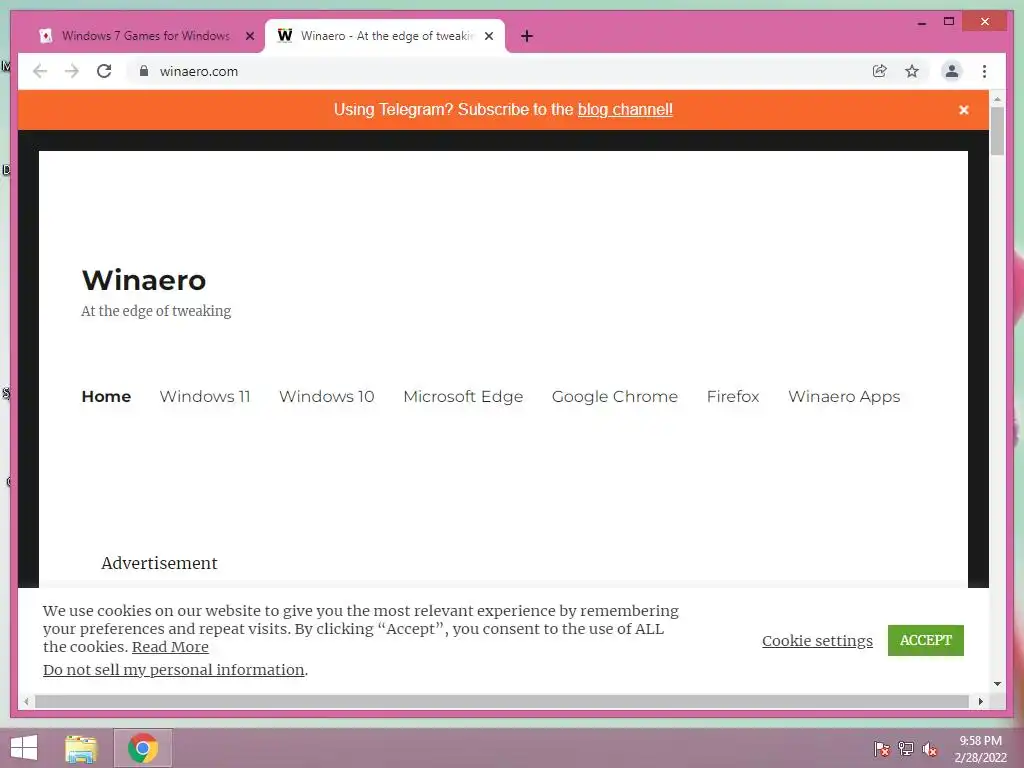Click Do not sell my personal information
This screenshot has width=1024, height=768.
coord(174,669)
